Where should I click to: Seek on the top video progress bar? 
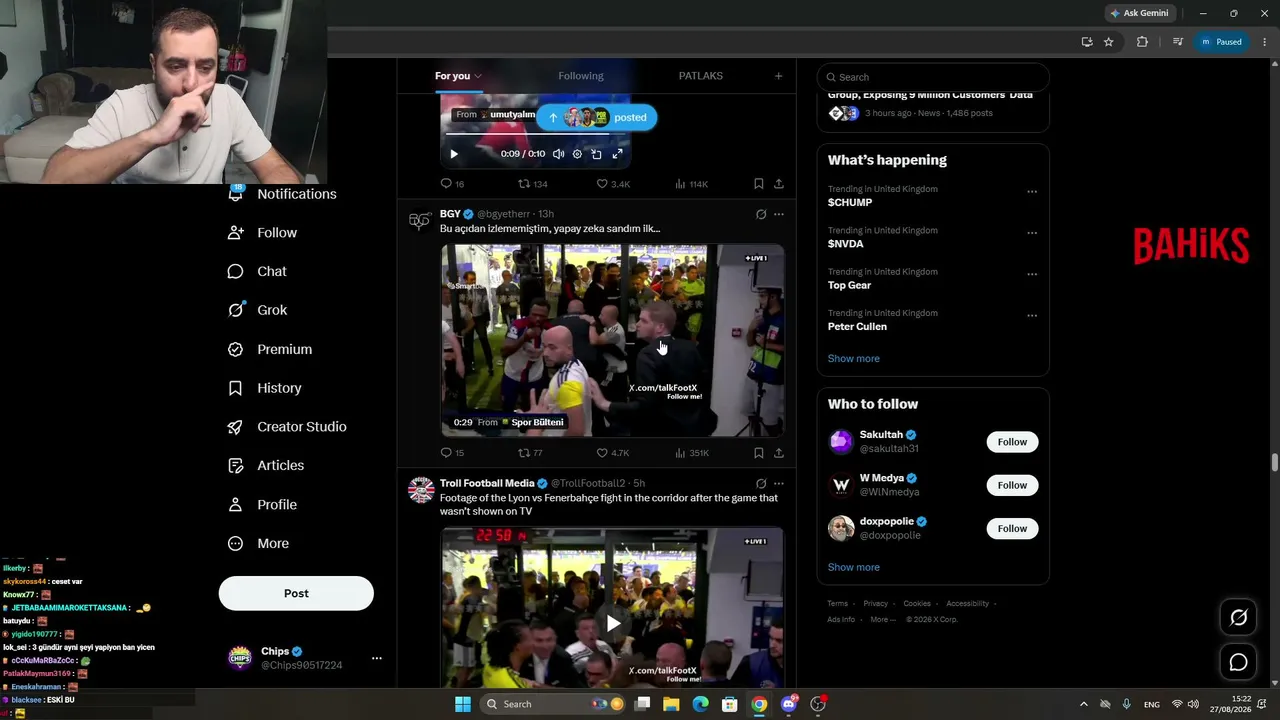(537, 134)
